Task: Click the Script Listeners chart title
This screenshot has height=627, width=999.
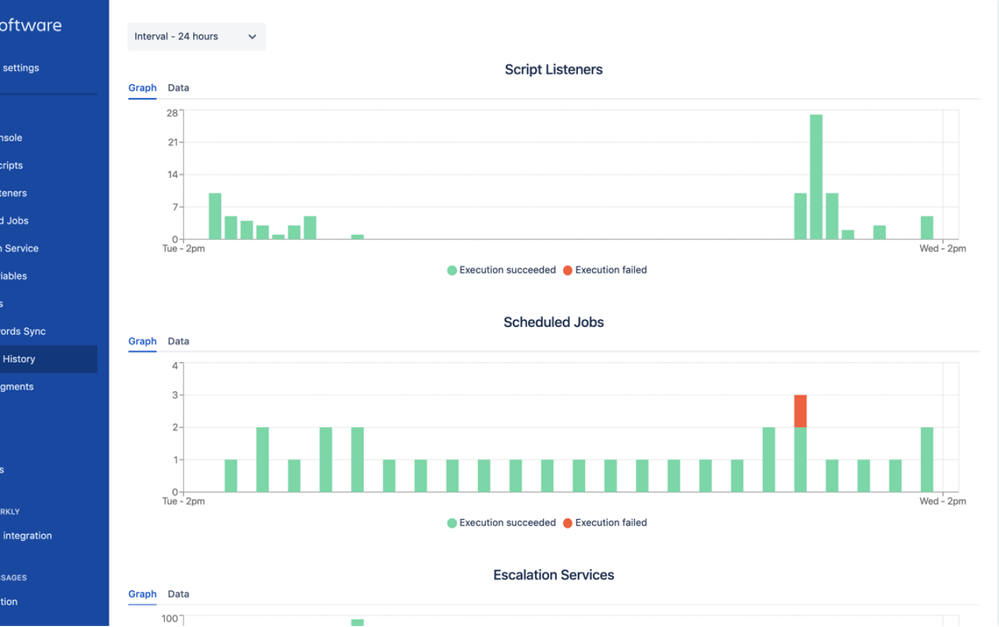Action: point(554,69)
